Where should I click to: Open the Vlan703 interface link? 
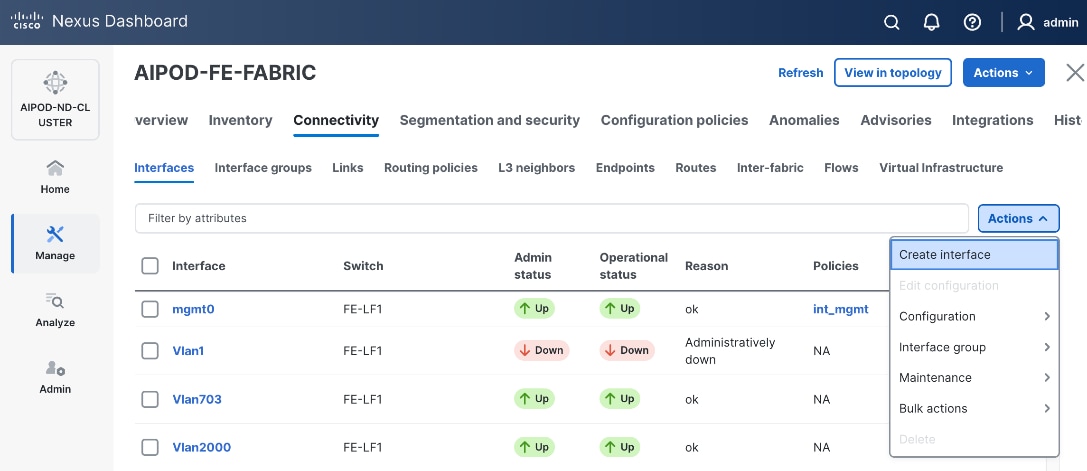pos(197,399)
